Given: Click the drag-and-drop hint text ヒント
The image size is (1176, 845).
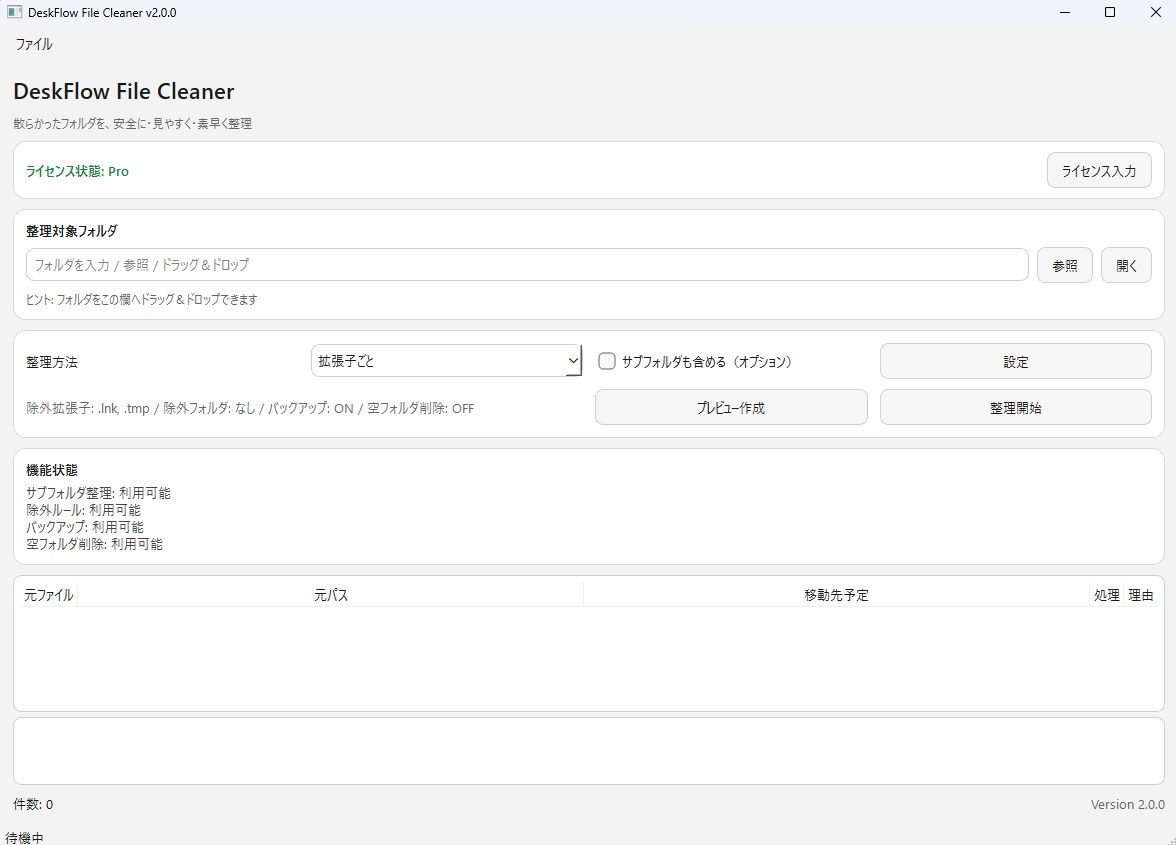Looking at the screenshot, I should pyautogui.click(x=142, y=299).
